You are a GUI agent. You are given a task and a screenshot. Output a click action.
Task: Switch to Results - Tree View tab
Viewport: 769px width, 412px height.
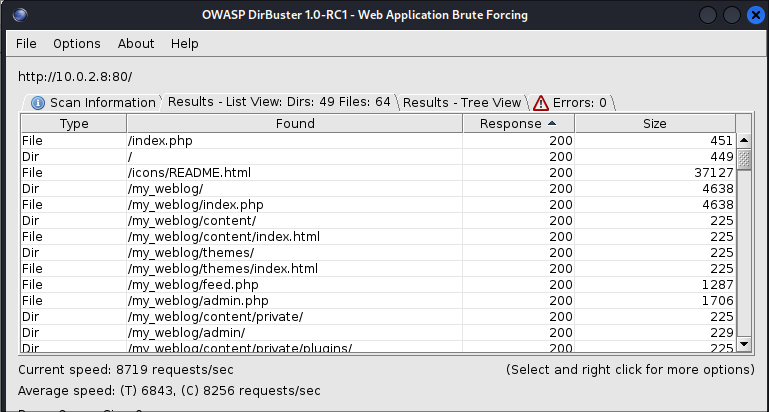coord(461,102)
